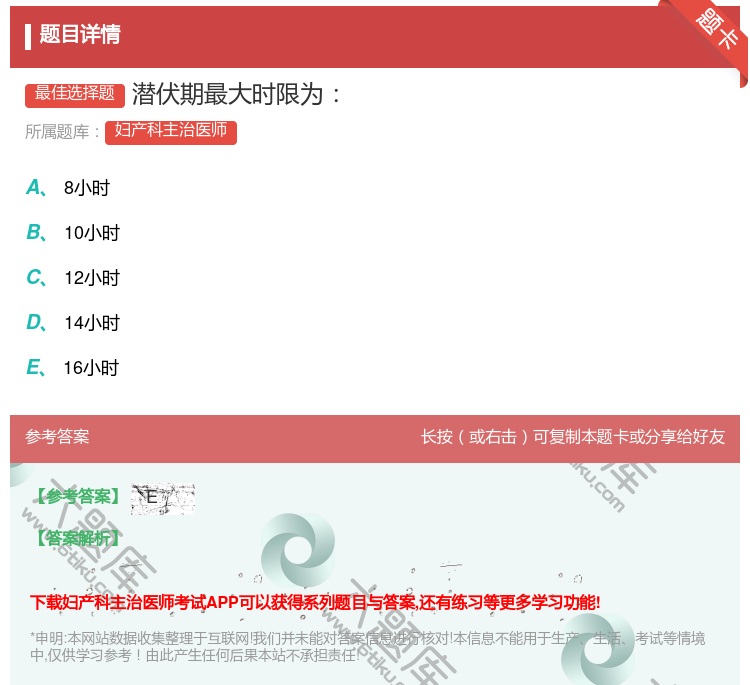Select option C 12小时

click(73, 277)
